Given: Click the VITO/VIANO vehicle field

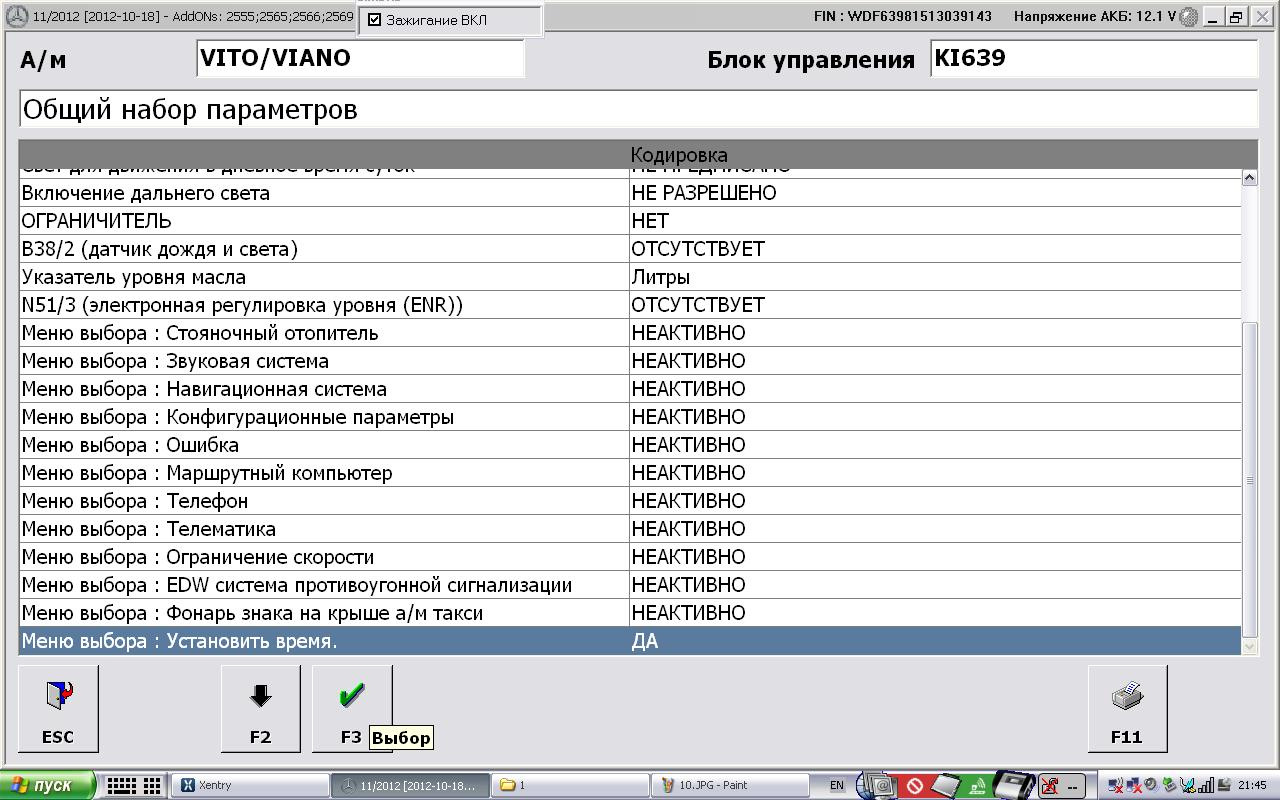Looking at the screenshot, I should [360, 58].
